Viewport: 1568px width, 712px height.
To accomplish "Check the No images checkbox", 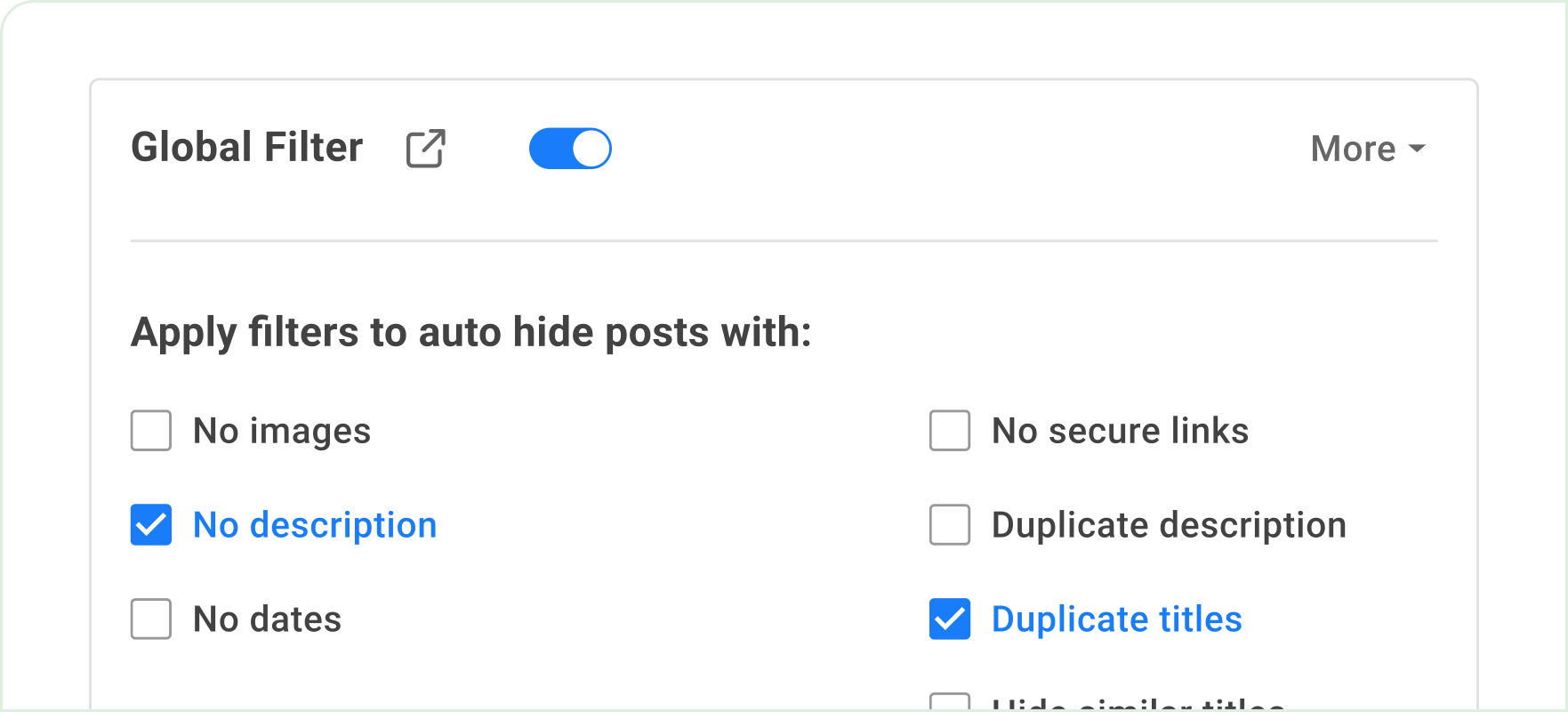I will pos(151,431).
